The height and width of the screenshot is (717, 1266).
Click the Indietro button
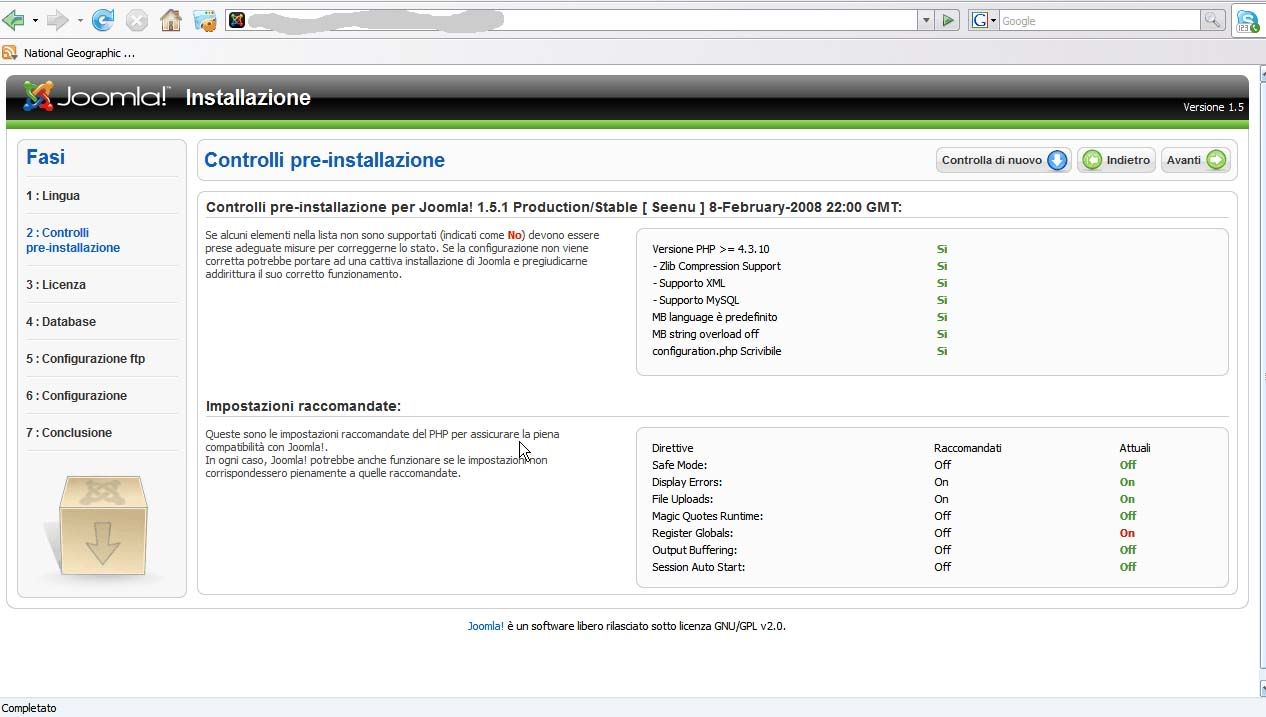[1116, 160]
